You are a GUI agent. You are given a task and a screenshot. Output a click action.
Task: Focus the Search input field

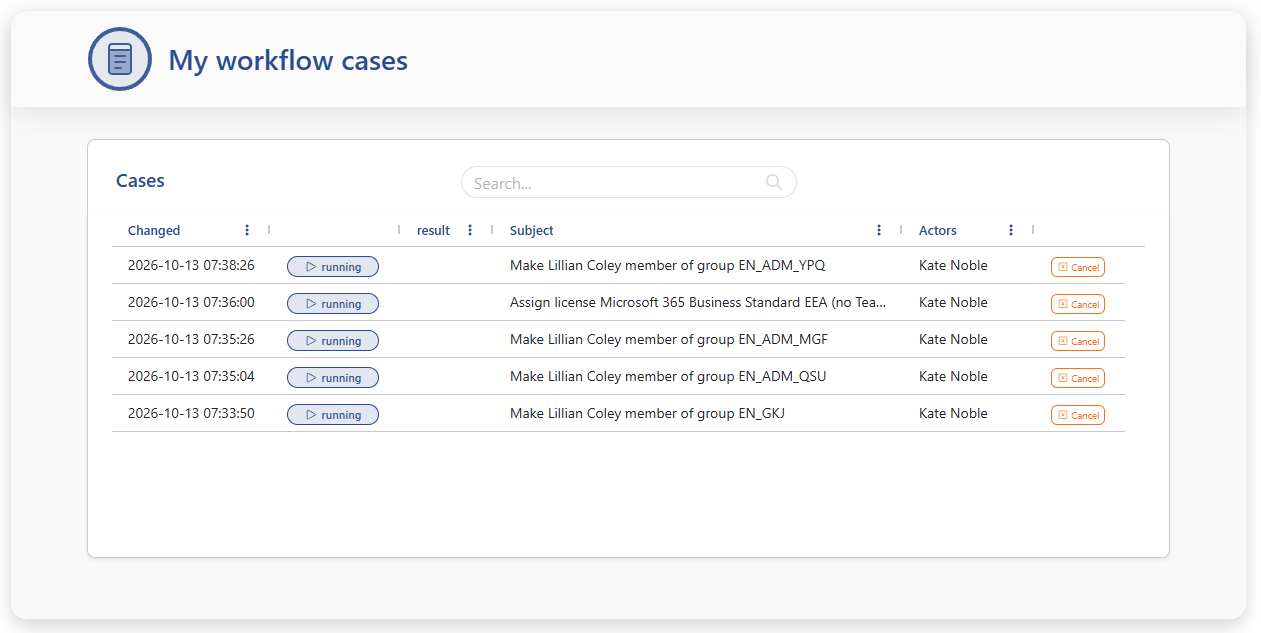tap(628, 182)
